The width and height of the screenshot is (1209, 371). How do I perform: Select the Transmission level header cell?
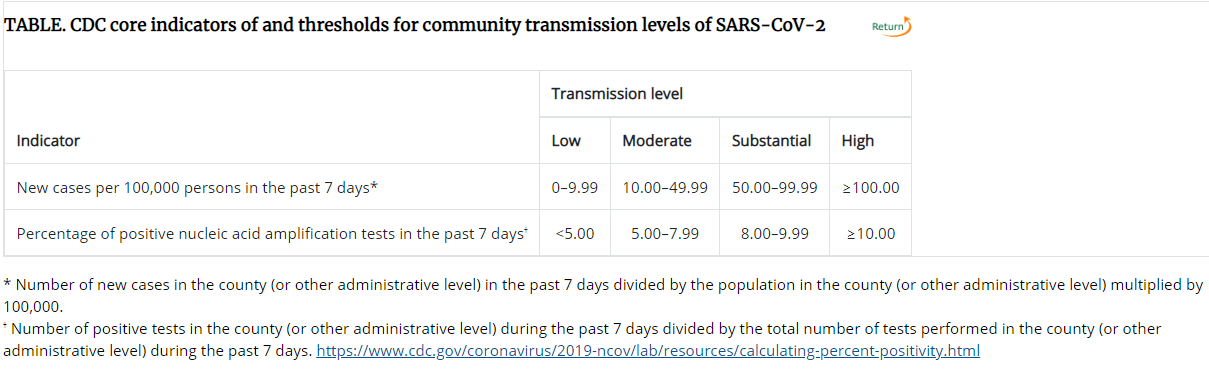pyautogui.click(x=726, y=93)
